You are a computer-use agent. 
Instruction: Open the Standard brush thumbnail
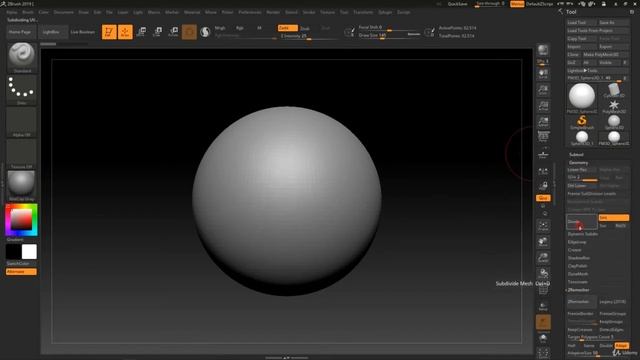(x=21, y=56)
